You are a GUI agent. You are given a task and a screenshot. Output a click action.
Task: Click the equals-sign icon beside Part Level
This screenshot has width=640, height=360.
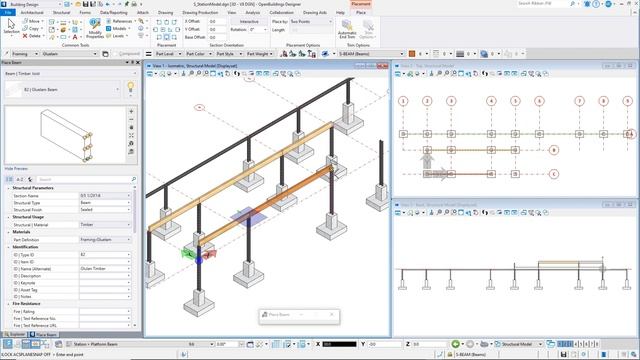click(149, 54)
